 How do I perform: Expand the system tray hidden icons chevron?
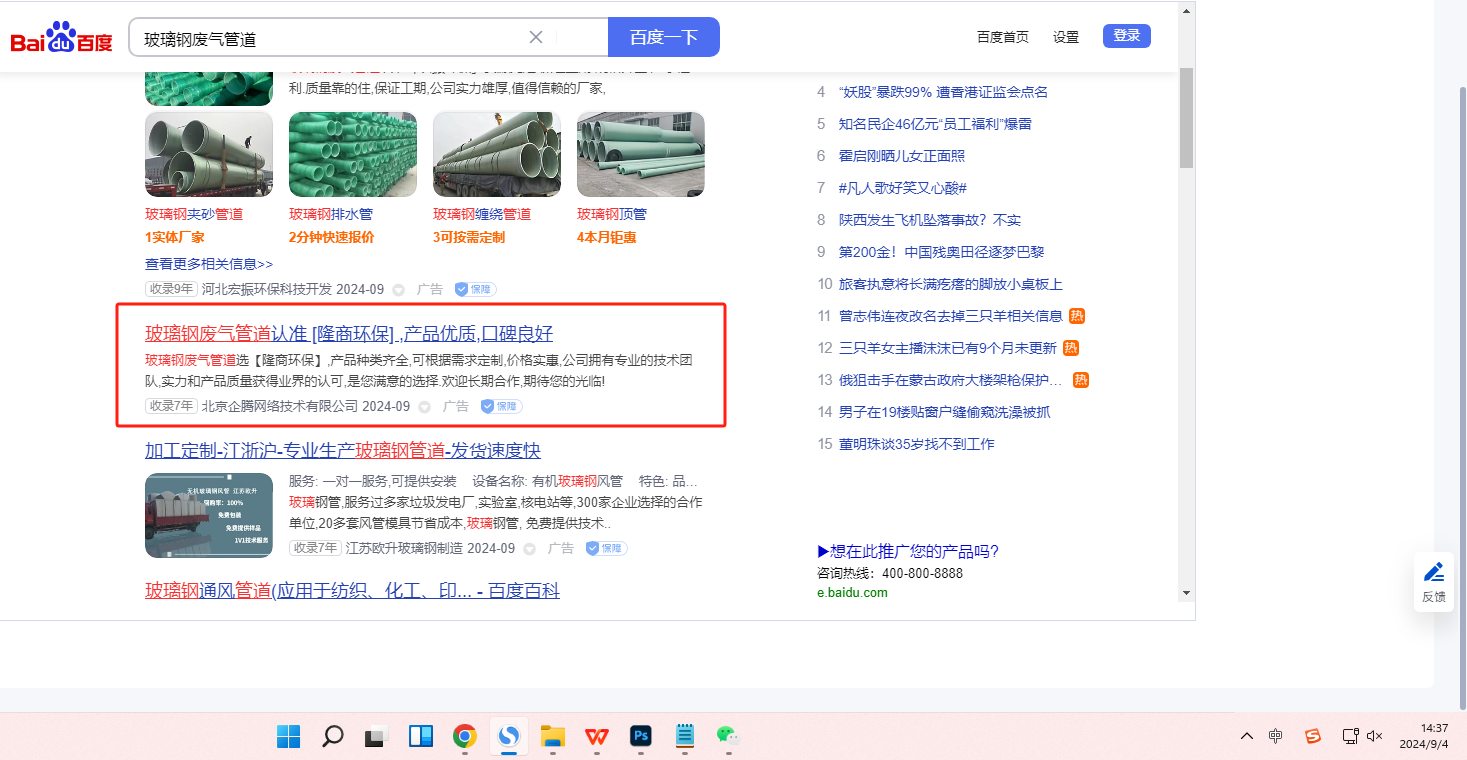click(1246, 736)
